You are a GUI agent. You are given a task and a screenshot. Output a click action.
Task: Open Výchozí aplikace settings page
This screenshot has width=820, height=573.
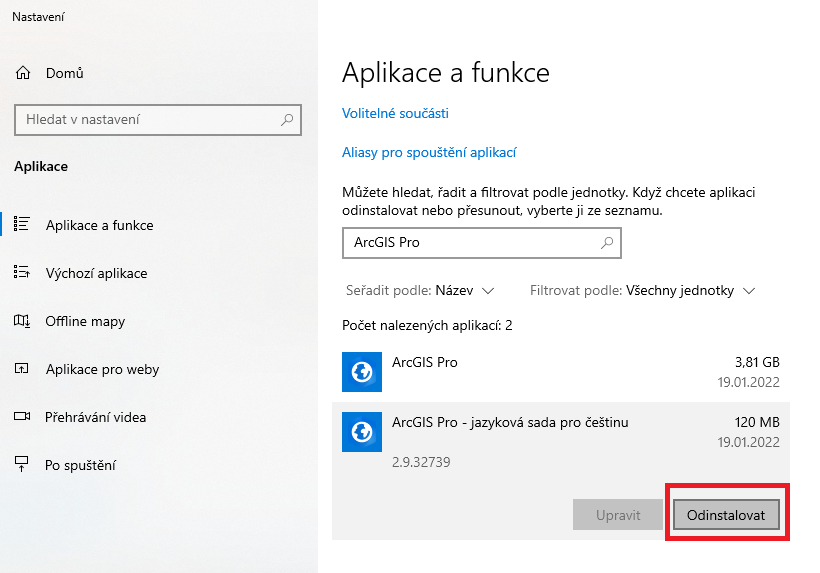[x=96, y=273]
